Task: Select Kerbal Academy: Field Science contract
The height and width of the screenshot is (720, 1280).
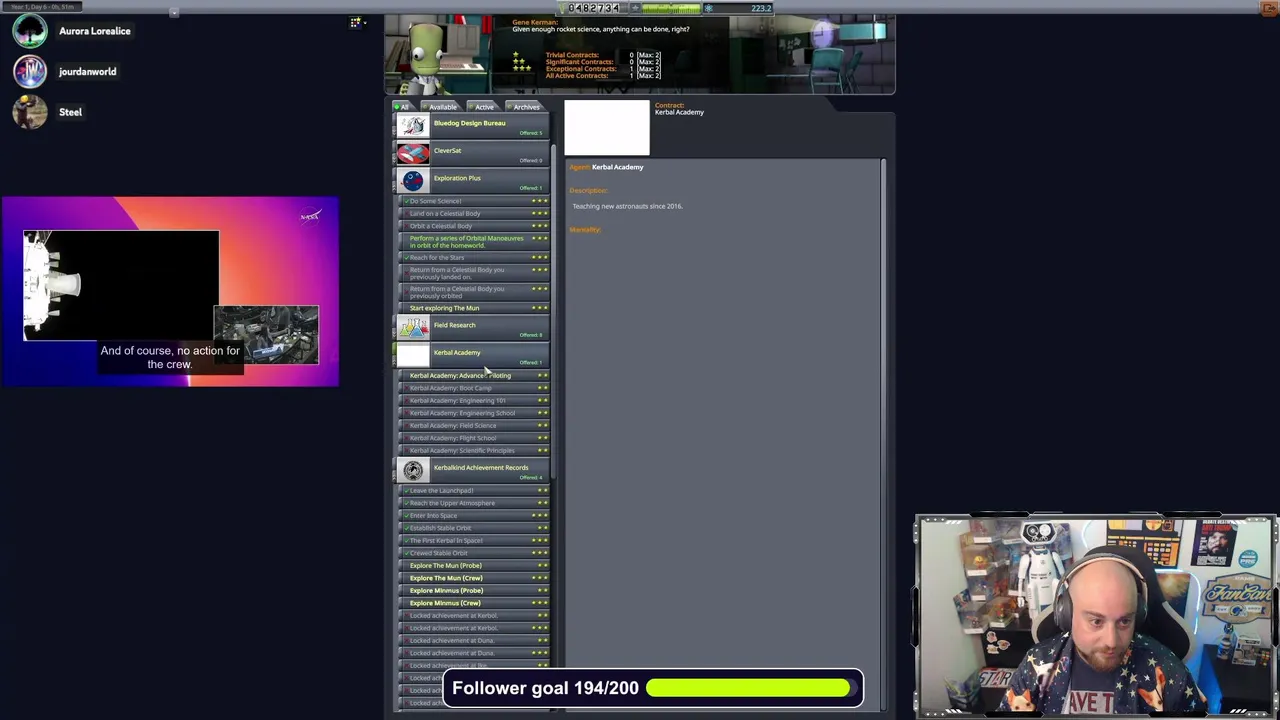Action: click(x=475, y=426)
